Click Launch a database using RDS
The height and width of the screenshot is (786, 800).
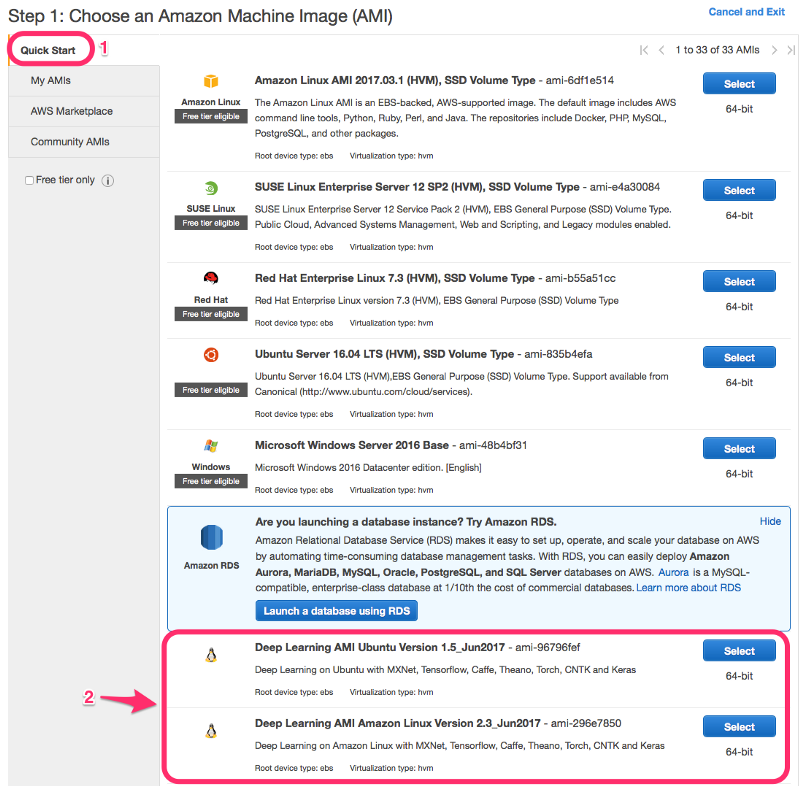(336, 611)
